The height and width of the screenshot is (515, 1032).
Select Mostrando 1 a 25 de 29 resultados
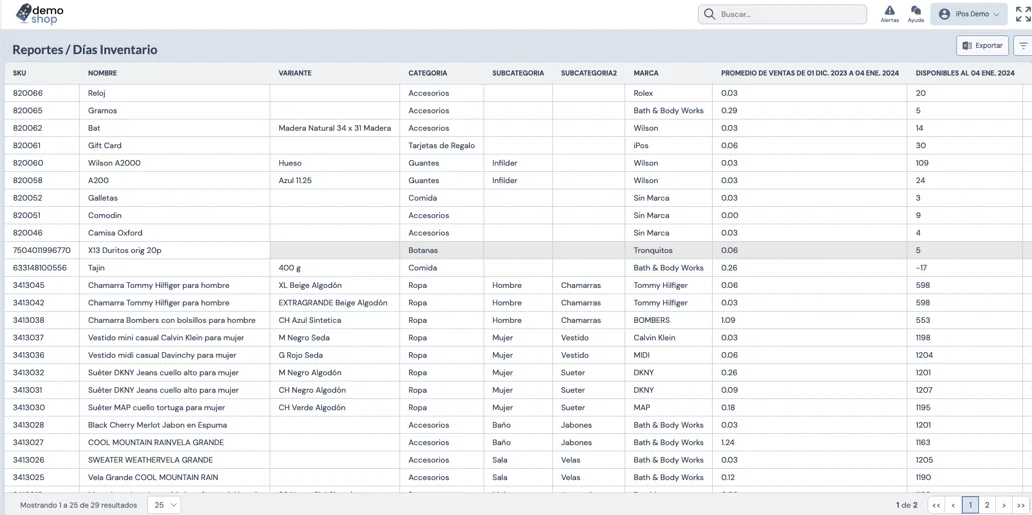pos(79,505)
